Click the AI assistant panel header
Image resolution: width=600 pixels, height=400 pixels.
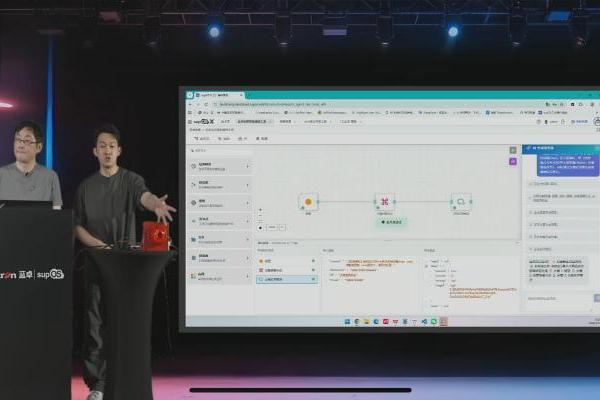[x=561, y=148]
